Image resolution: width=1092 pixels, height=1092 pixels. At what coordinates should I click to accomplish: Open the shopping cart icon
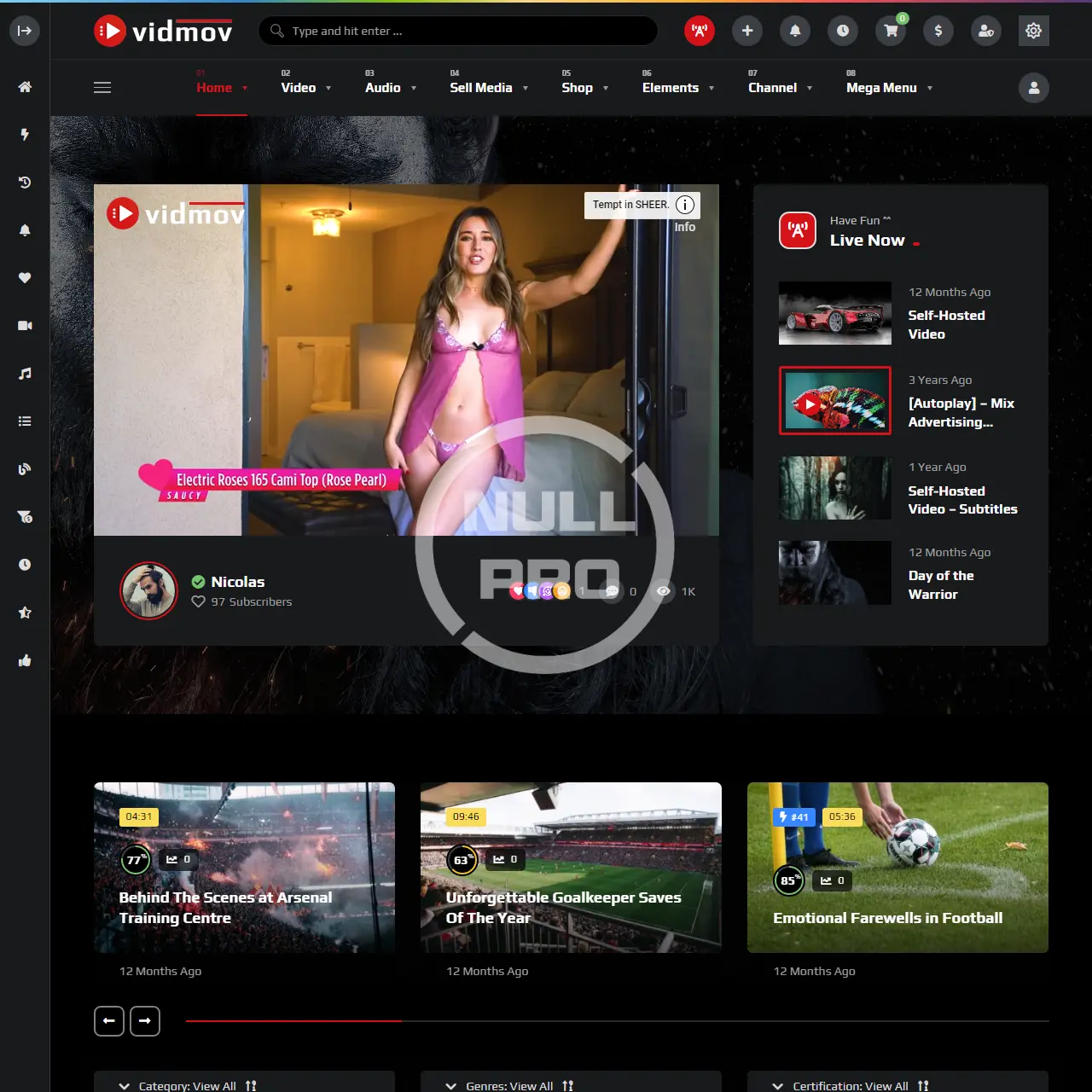pyautogui.click(x=891, y=31)
